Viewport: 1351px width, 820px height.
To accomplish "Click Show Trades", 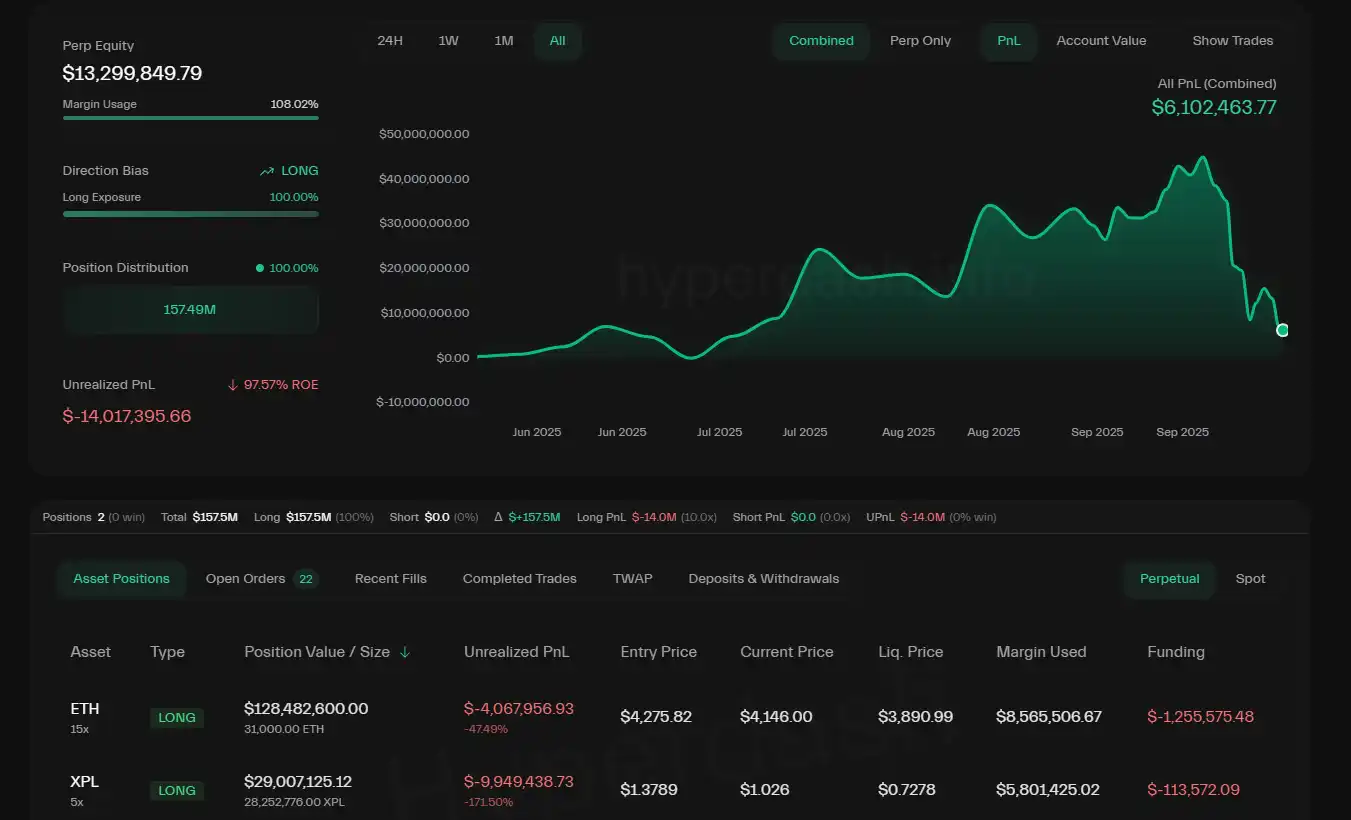I will click(1232, 40).
